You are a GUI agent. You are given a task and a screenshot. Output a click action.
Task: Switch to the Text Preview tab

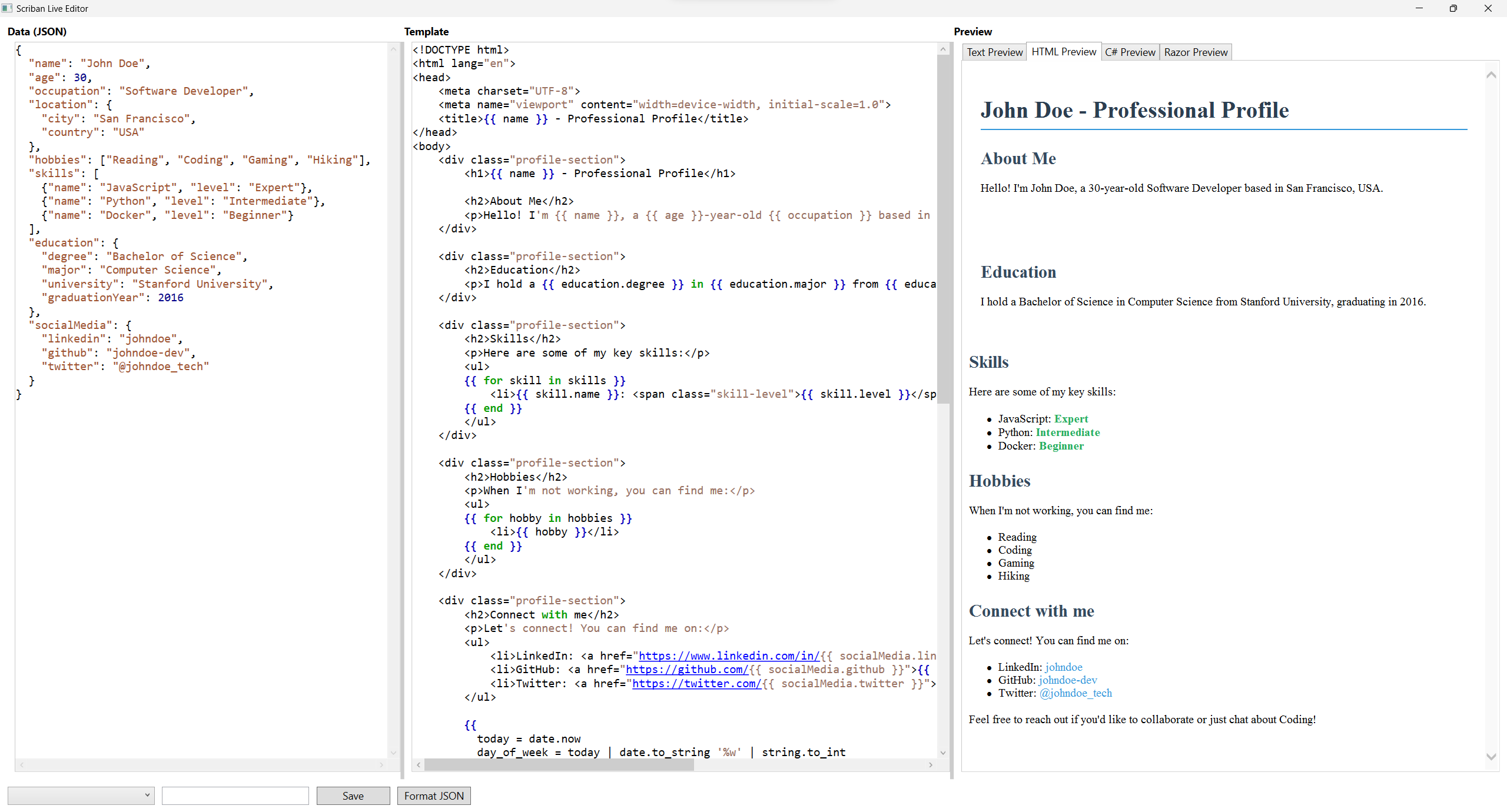(994, 52)
